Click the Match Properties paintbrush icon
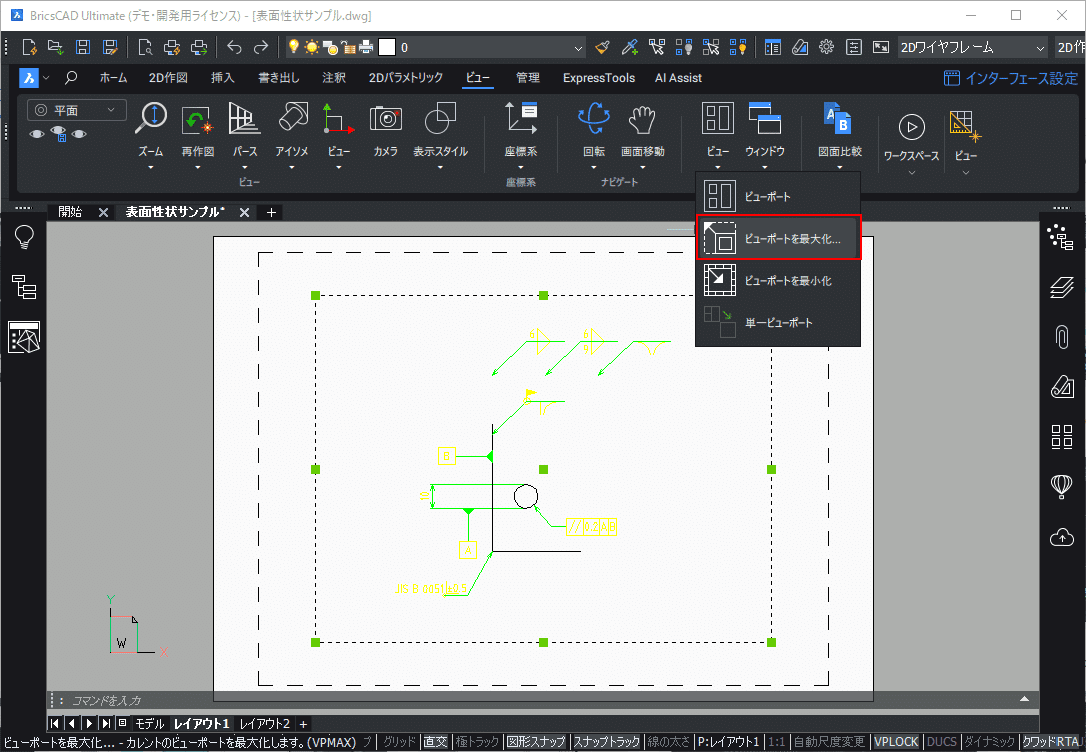Screen dimensions: 1086x752 [603, 47]
